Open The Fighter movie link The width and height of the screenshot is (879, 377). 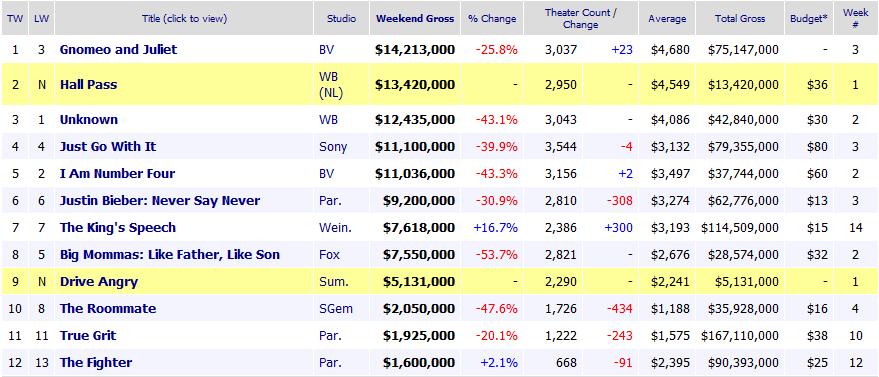pos(96,362)
